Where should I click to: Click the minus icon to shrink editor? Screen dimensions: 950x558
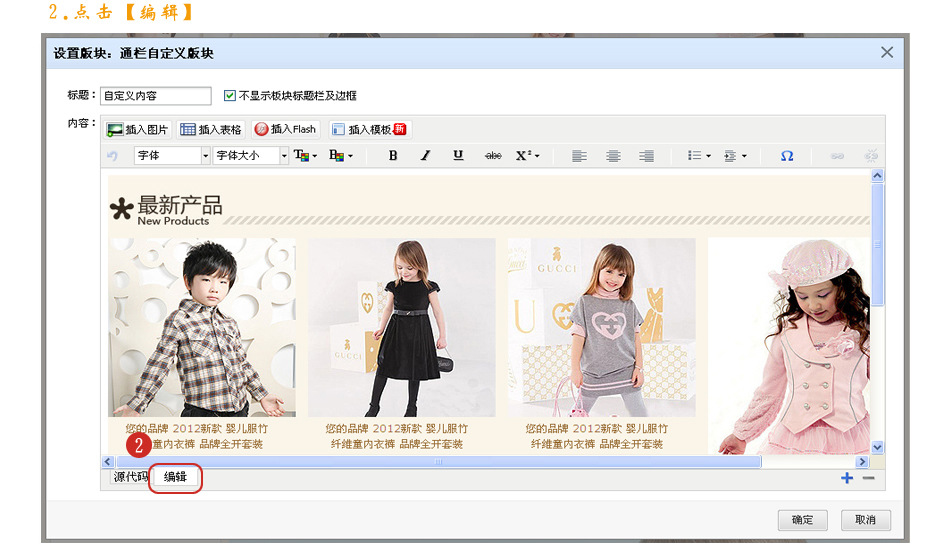[x=869, y=478]
